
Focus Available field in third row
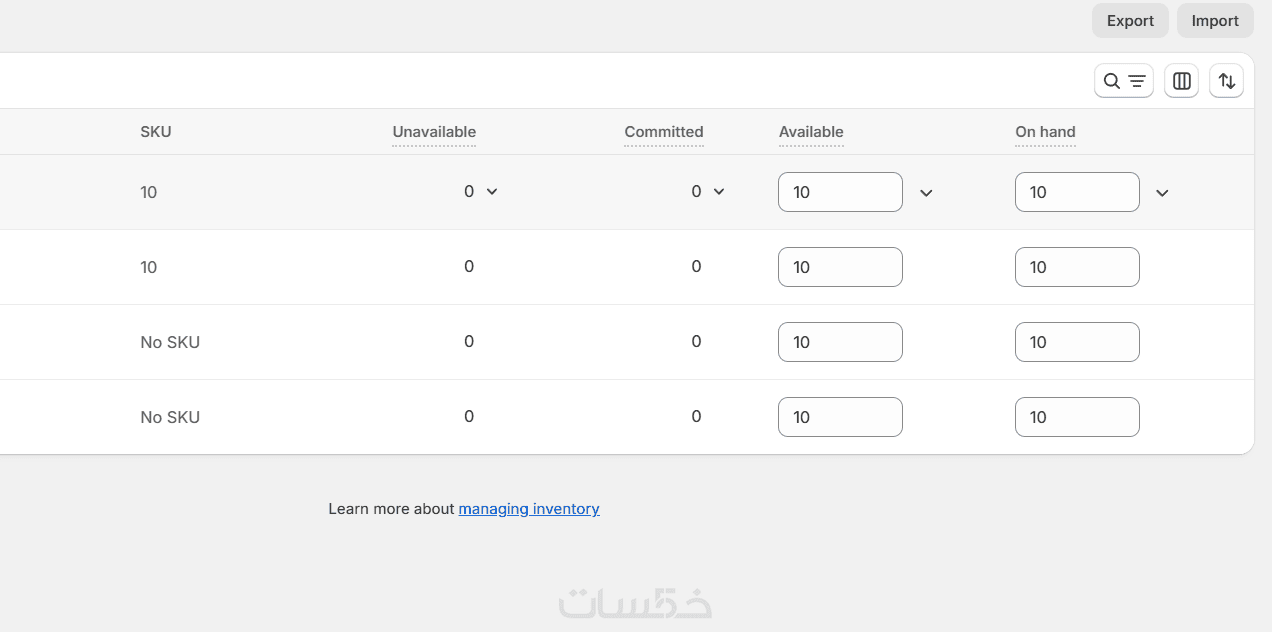point(840,342)
